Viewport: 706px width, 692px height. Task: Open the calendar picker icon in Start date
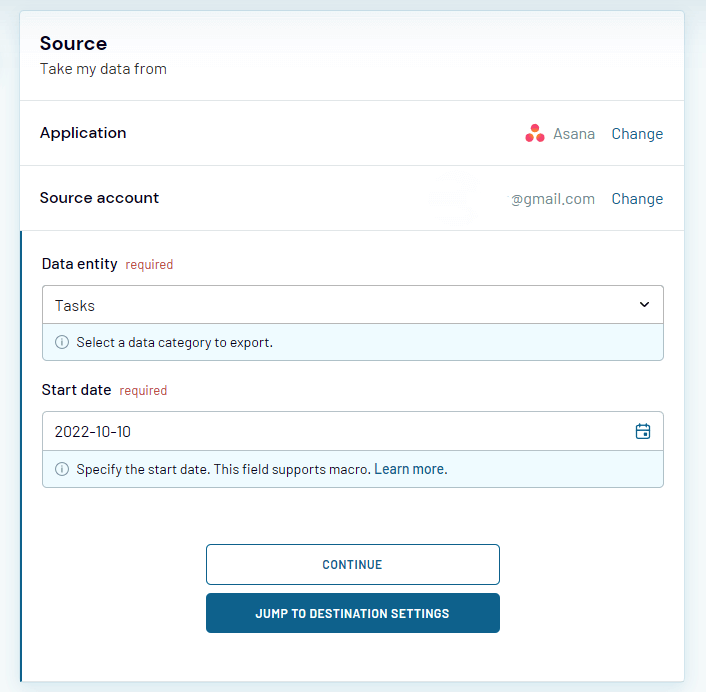point(643,431)
